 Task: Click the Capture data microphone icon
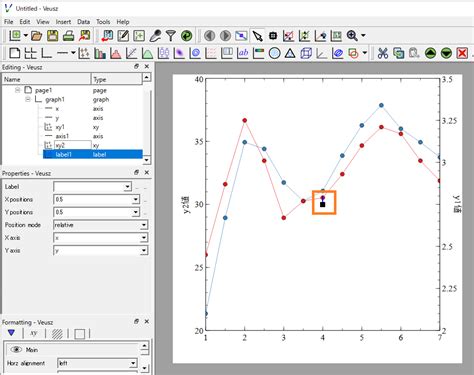155,35
